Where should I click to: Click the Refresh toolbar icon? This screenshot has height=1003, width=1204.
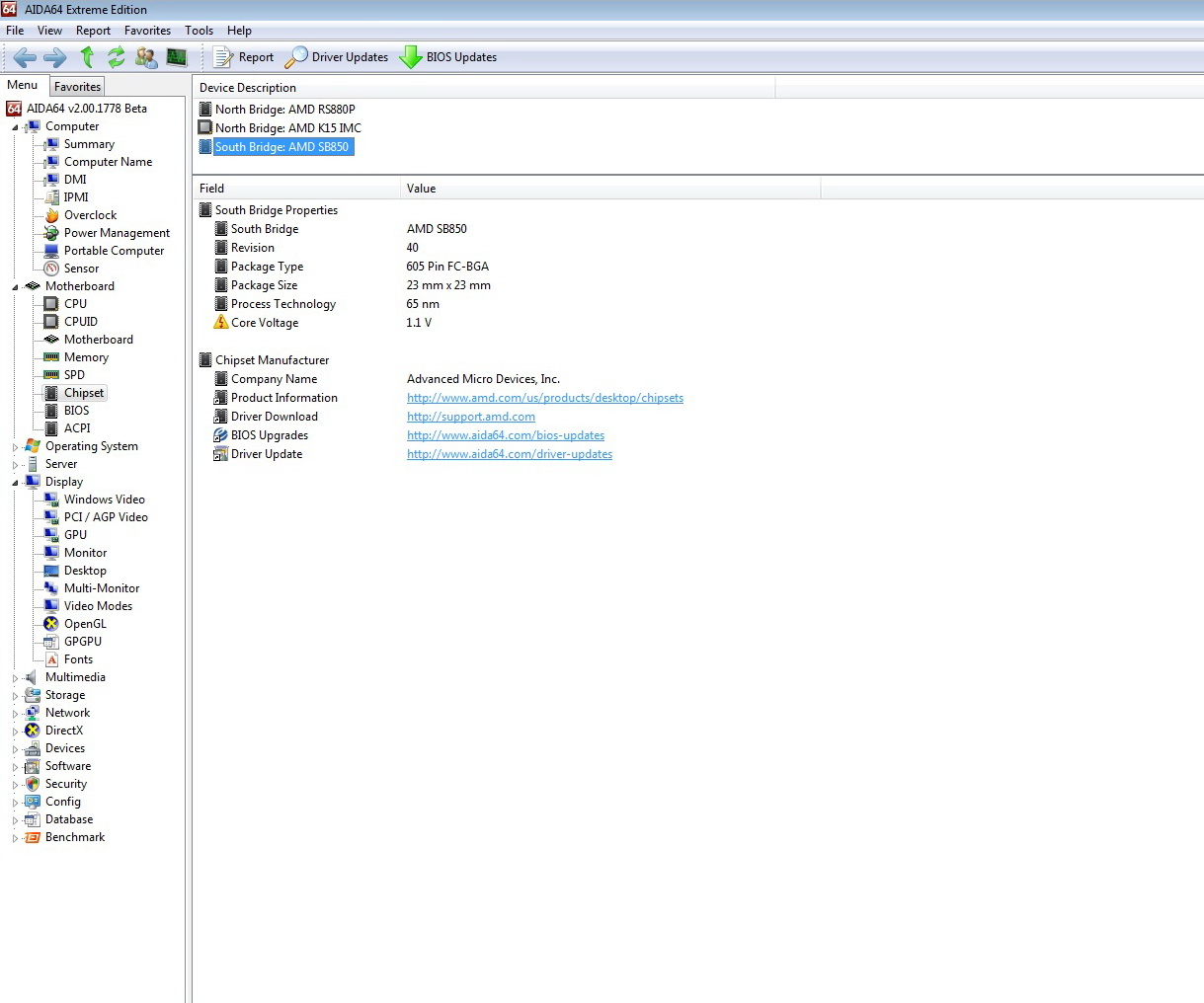click(117, 57)
